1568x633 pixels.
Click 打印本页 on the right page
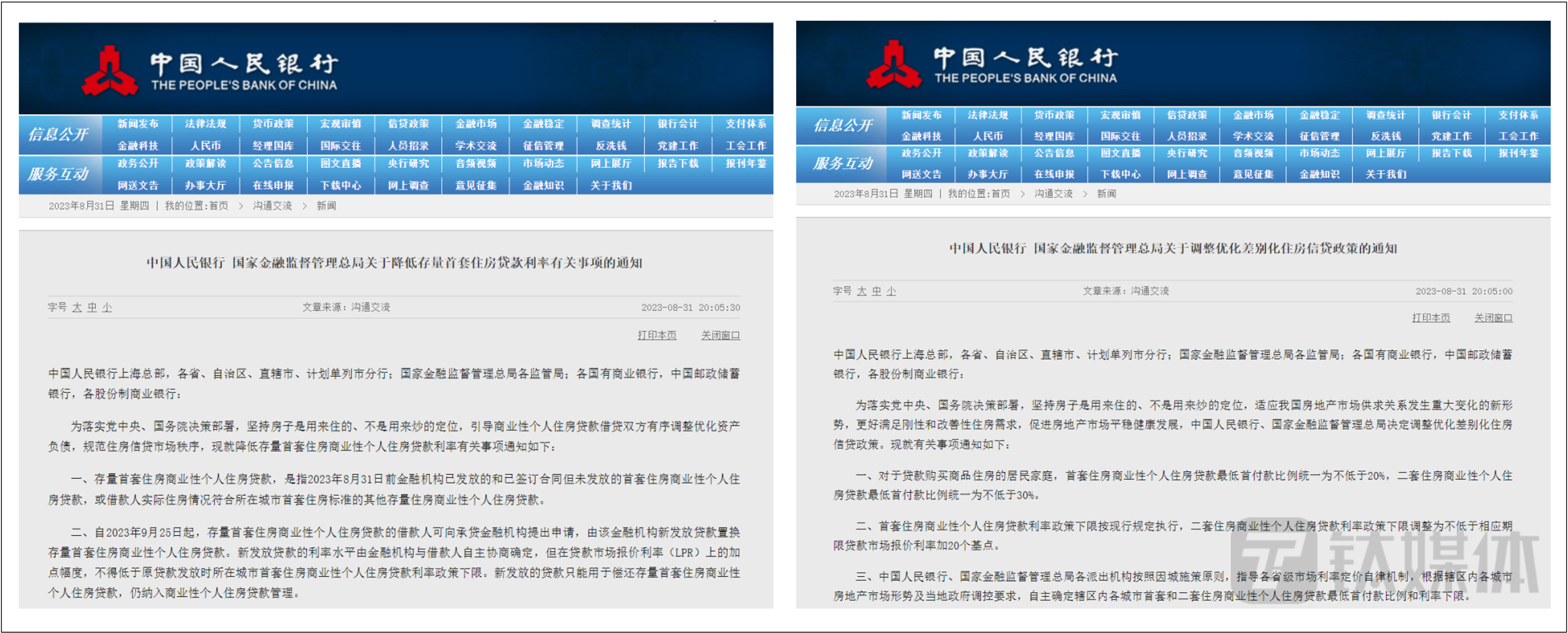click(1431, 317)
